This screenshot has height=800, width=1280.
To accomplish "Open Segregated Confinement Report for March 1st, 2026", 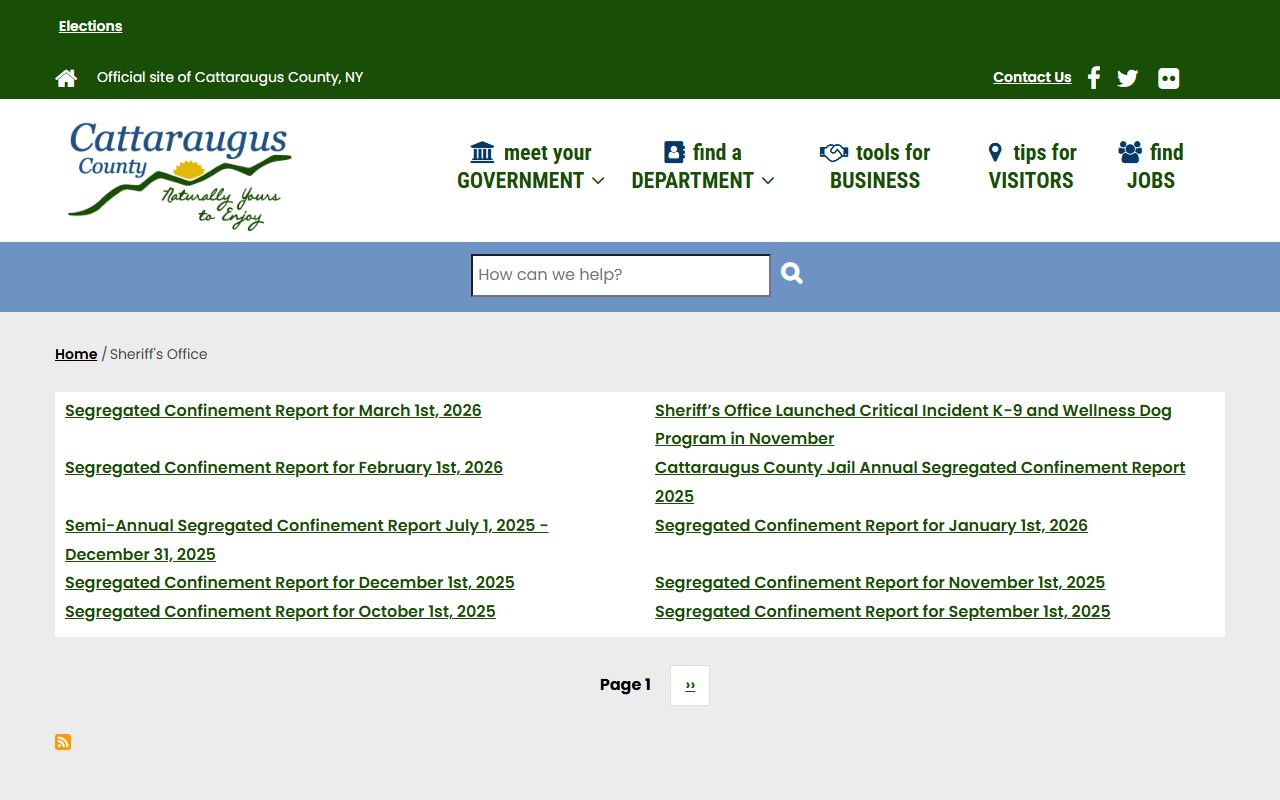I will [273, 410].
